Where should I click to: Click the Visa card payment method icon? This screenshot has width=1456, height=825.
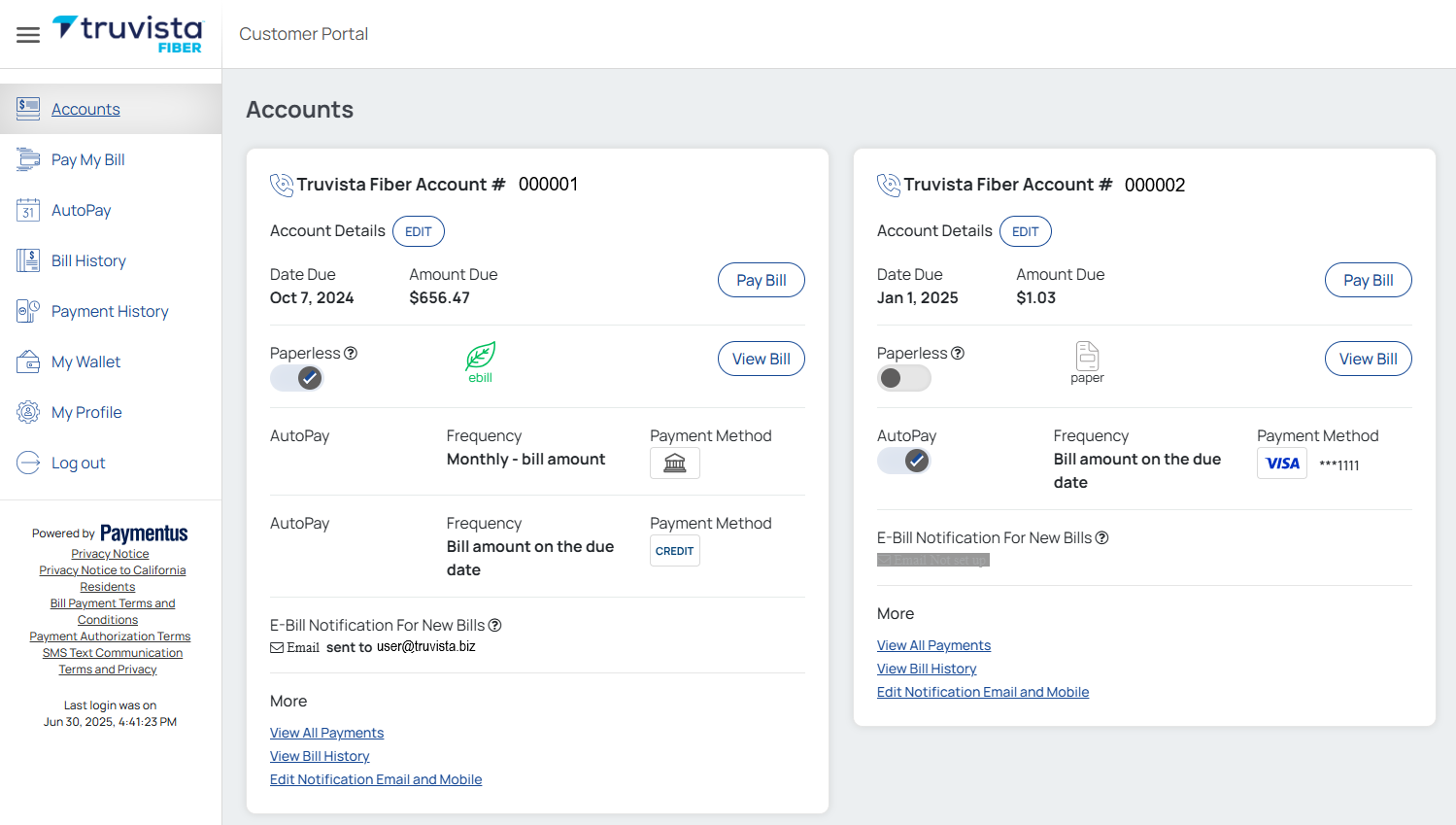tap(1282, 464)
